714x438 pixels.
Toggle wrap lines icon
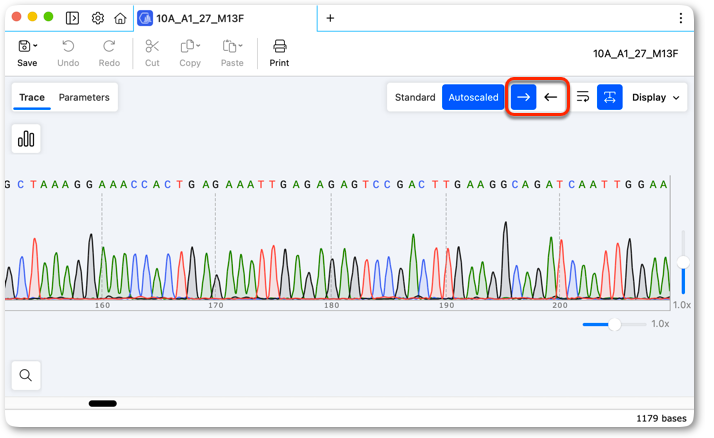click(583, 97)
